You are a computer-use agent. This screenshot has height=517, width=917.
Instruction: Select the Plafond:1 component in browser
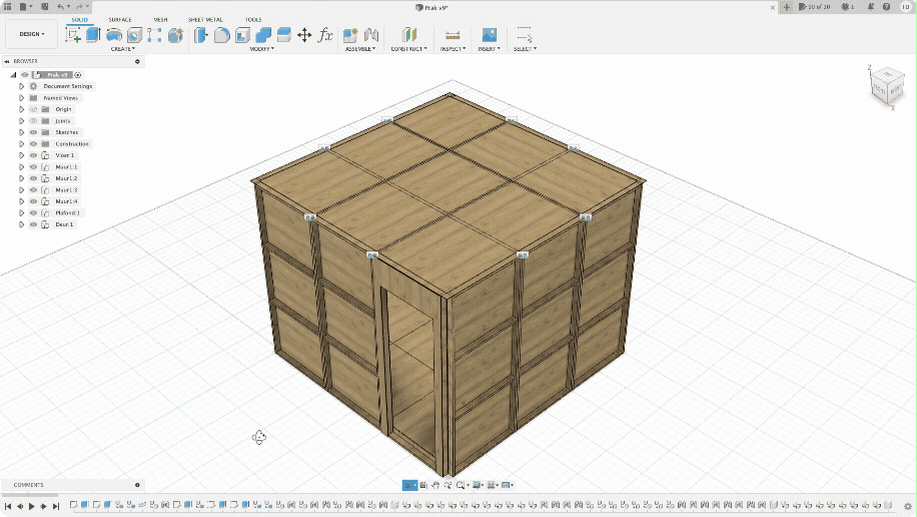click(x=67, y=213)
